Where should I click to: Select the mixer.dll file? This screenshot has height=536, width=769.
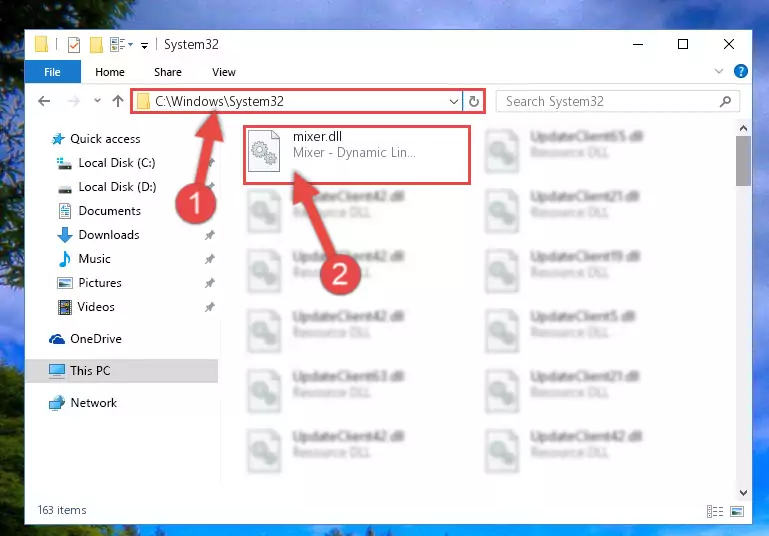click(x=357, y=155)
